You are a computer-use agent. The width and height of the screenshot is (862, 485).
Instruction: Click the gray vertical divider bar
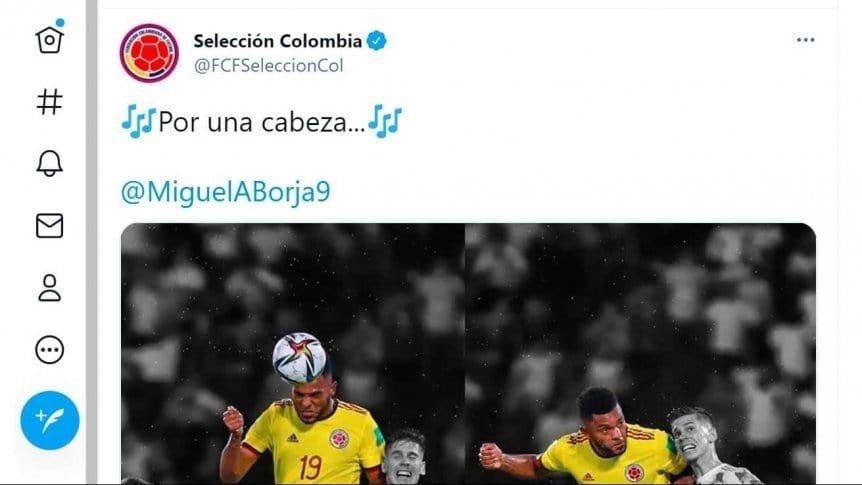point(92,242)
